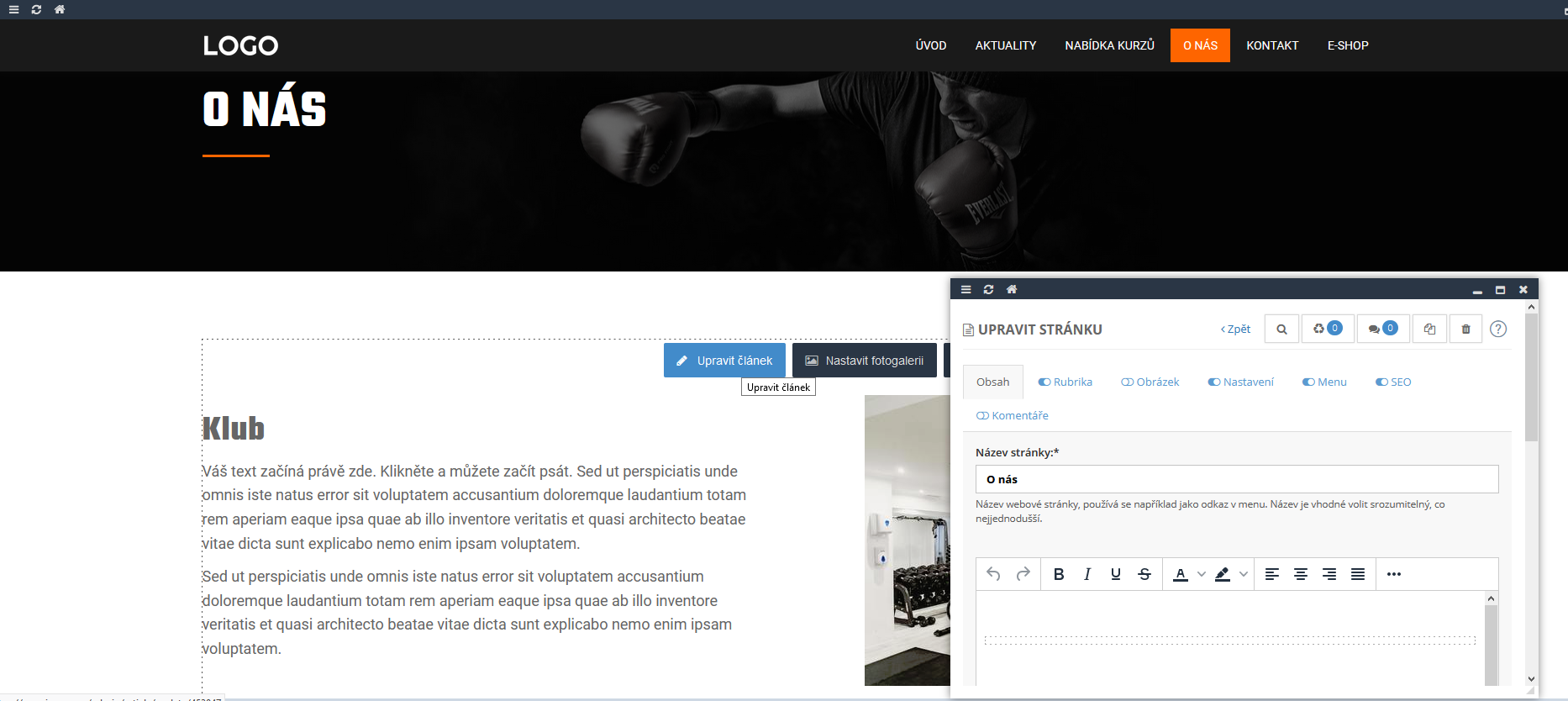Click the trash delete icon in the panel
The width and height of the screenshot is (1568, 701).
(x=1465, y=329)
